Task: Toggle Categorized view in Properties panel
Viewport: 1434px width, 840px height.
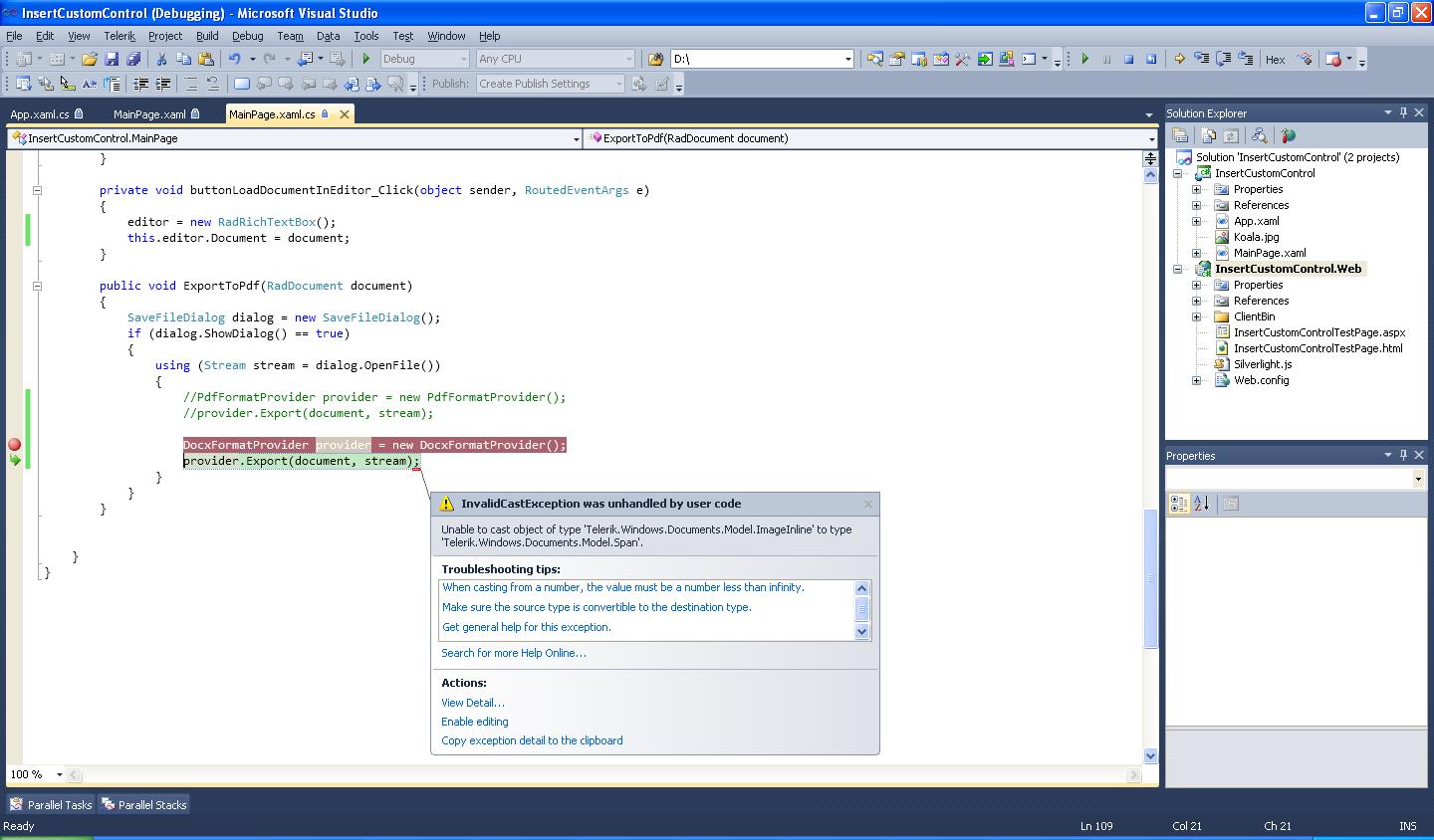Action: pos(1179,504)
